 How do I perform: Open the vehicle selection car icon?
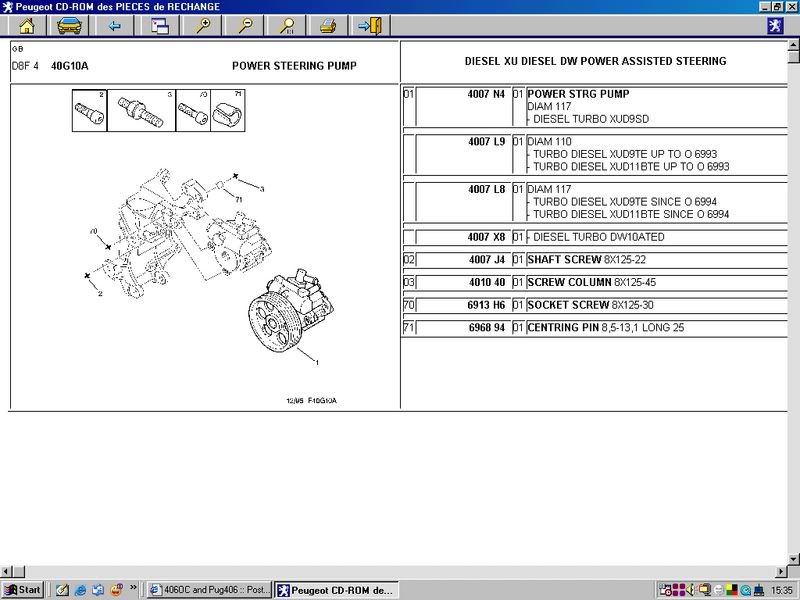(x=69, y=26)
